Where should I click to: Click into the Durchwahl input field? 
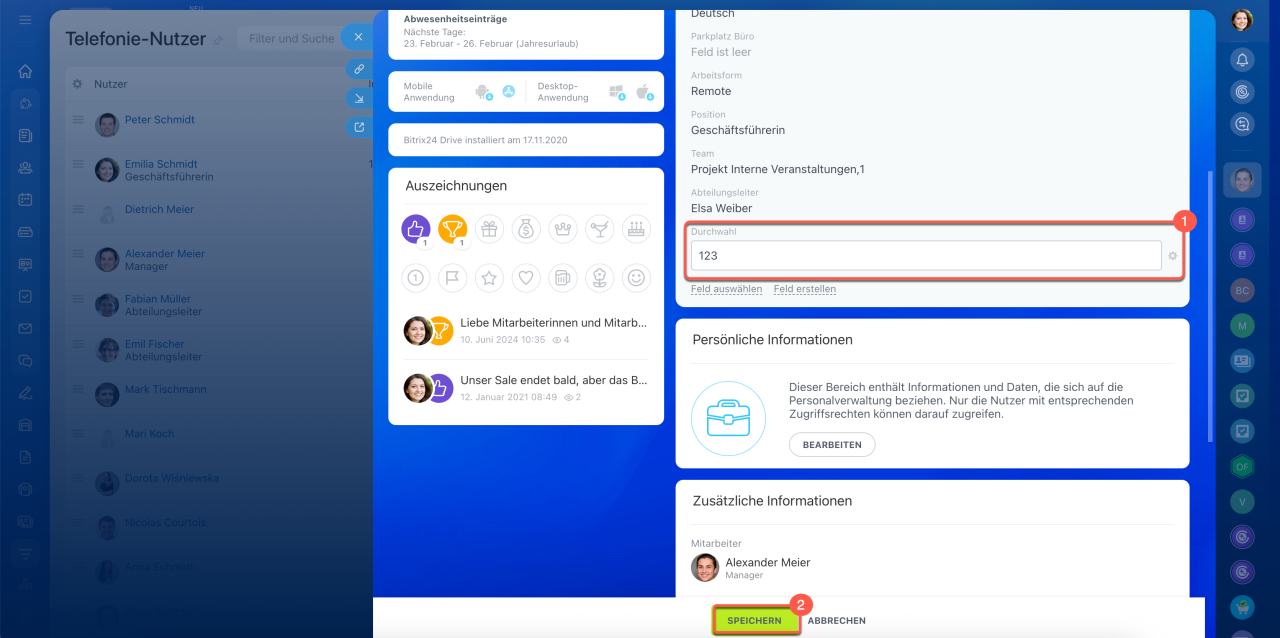(926, 256)
